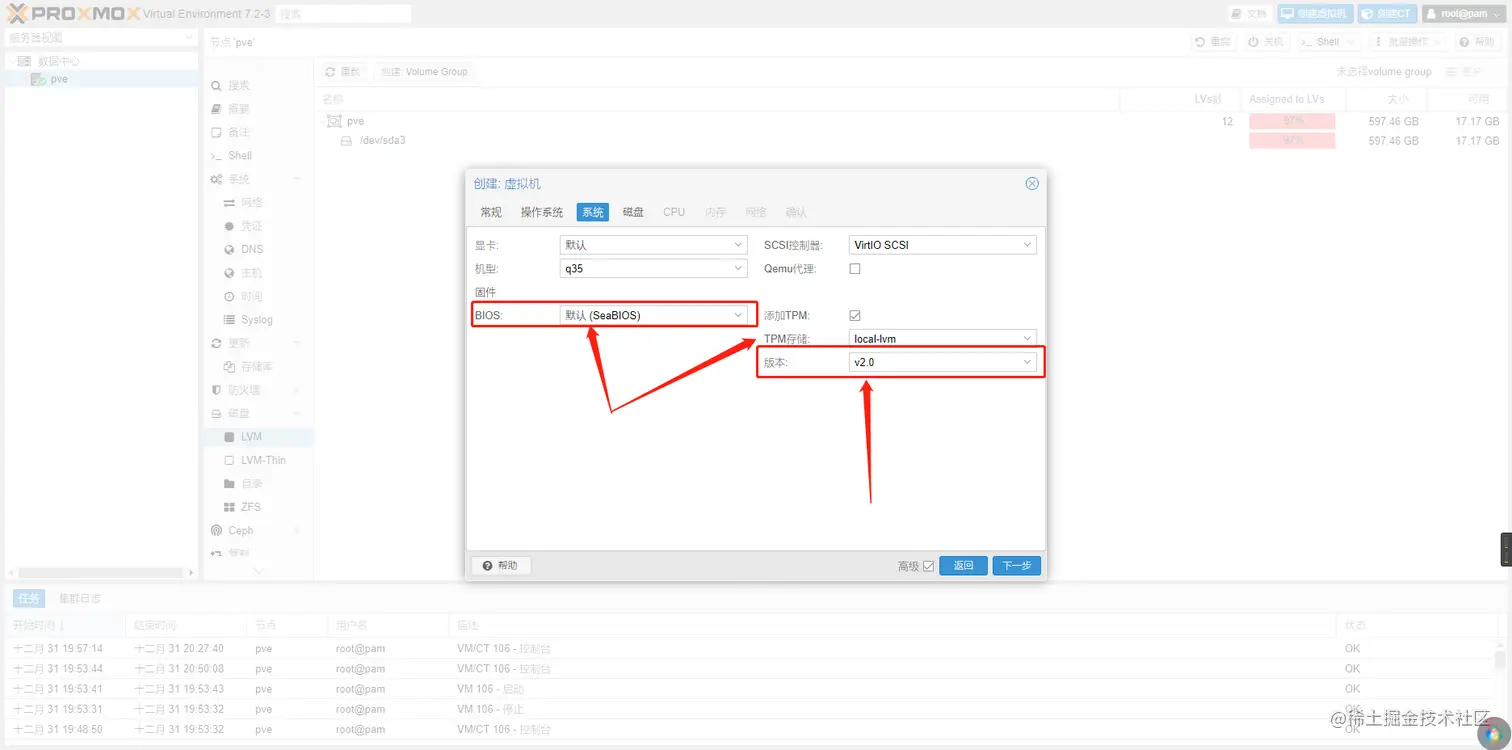Close the 创建: 虚拟机 dialog
The image size is (1512, 750).
click(x=1032, y=184)
